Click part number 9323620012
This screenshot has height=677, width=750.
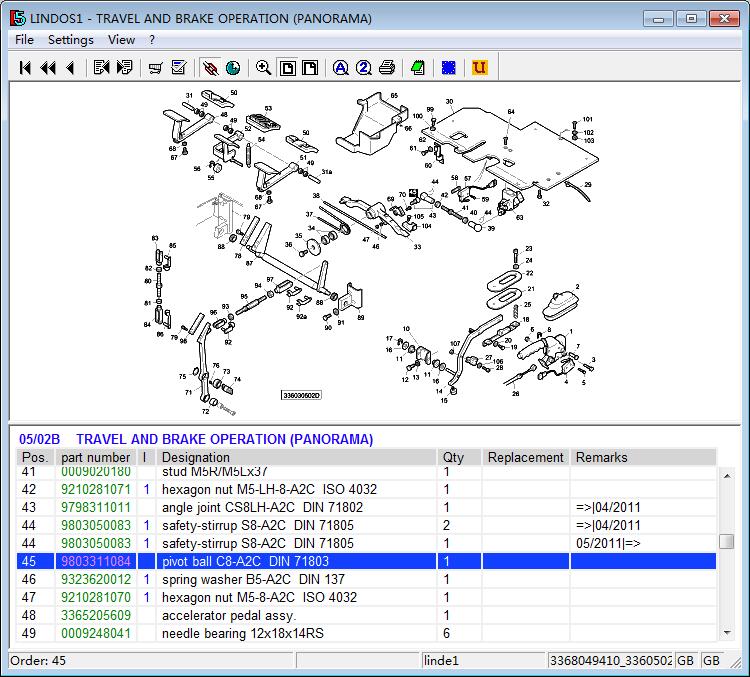pyautogui.click(x=96, y=579)
